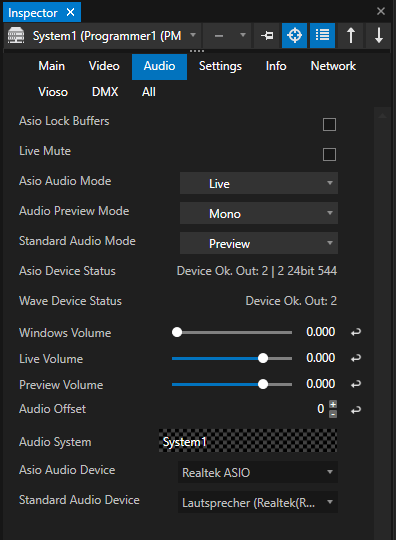The width and height of the screenshot is (396, 540).
Task: Select the DMX tab
Action: [105, 92]
